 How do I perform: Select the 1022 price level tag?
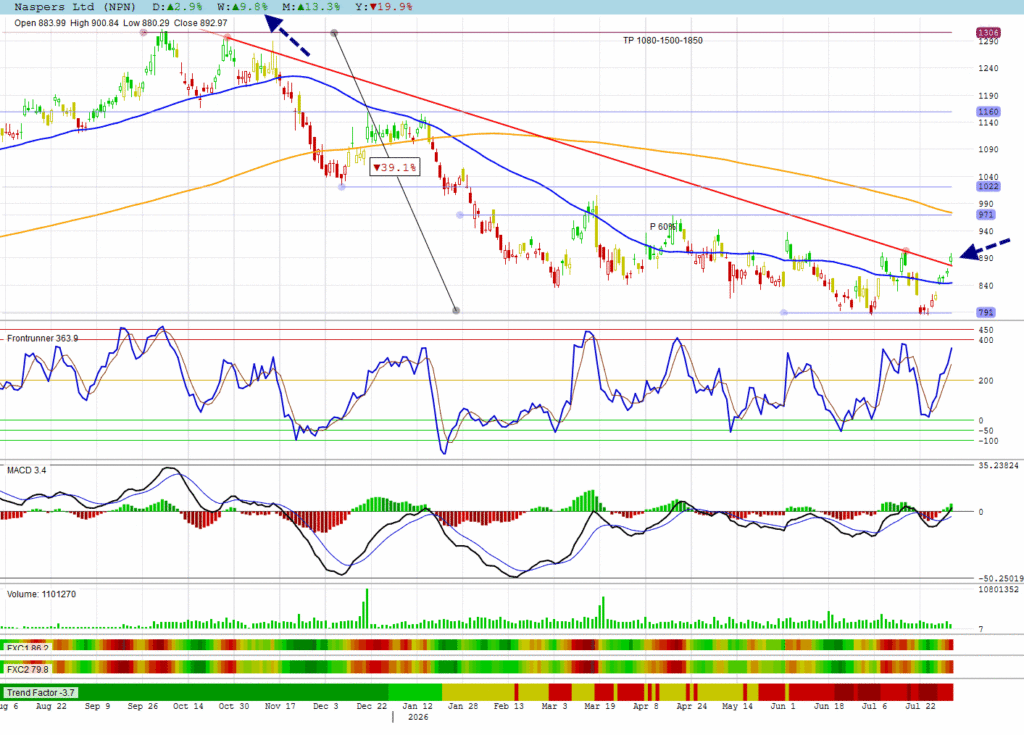click(x=987, y=186)
